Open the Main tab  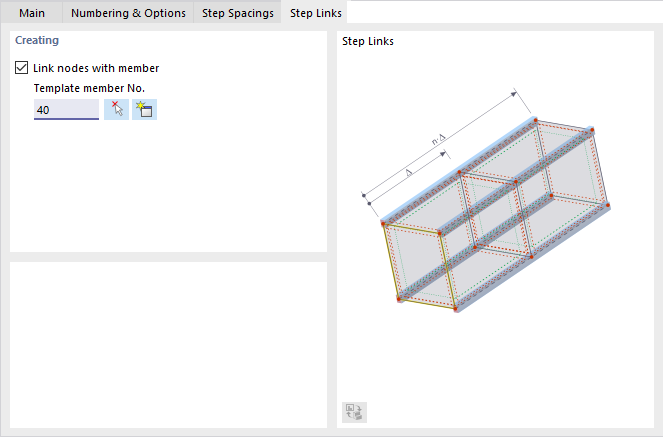coord(32,13)
